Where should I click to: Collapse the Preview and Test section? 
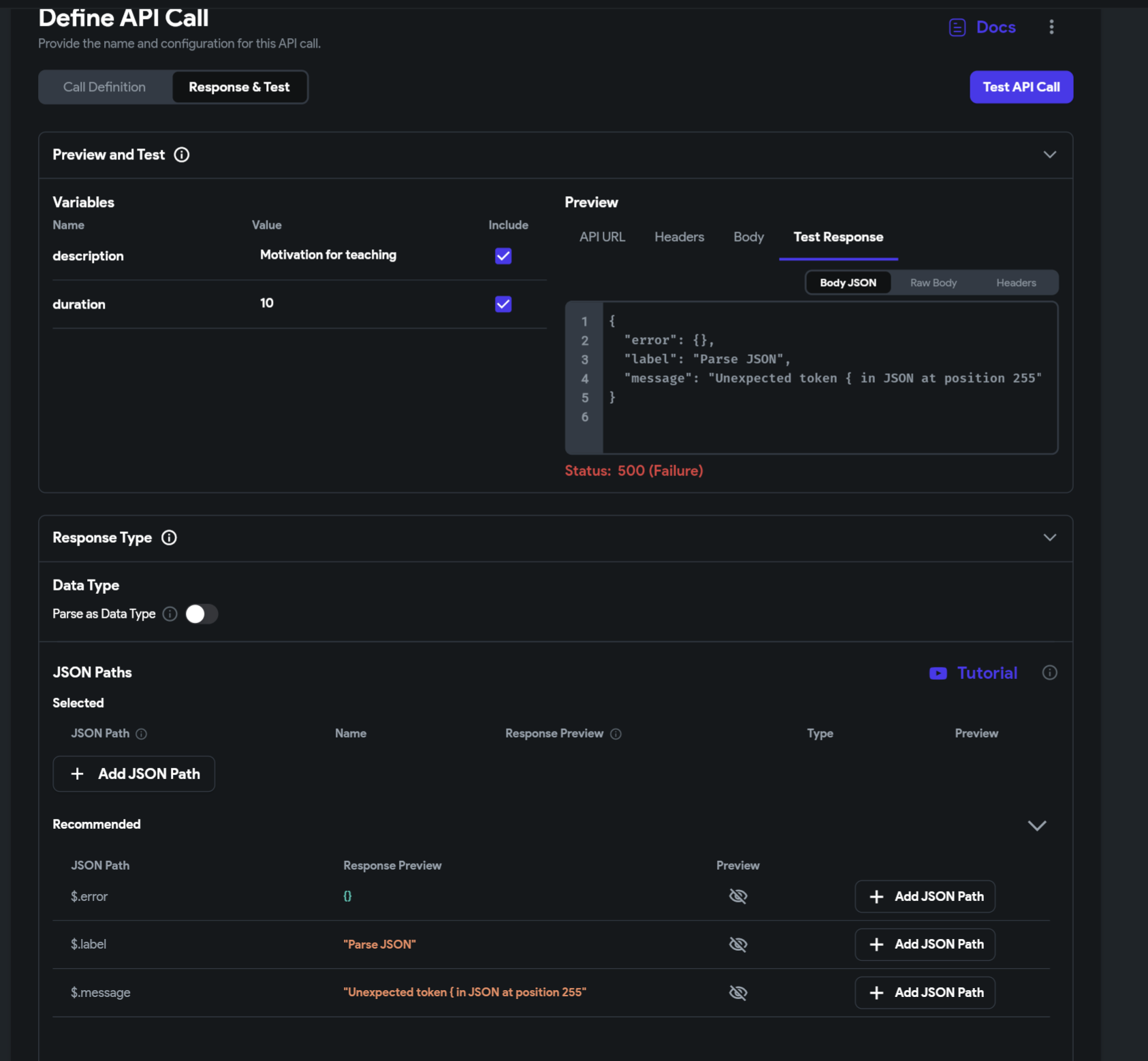(x=1049, y=155)
